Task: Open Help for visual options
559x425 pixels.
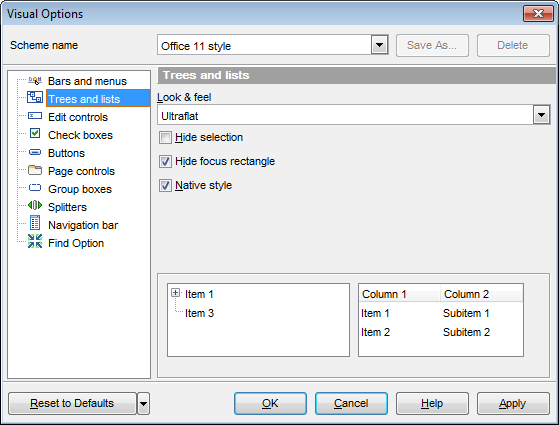Action: tap(432, 404)
